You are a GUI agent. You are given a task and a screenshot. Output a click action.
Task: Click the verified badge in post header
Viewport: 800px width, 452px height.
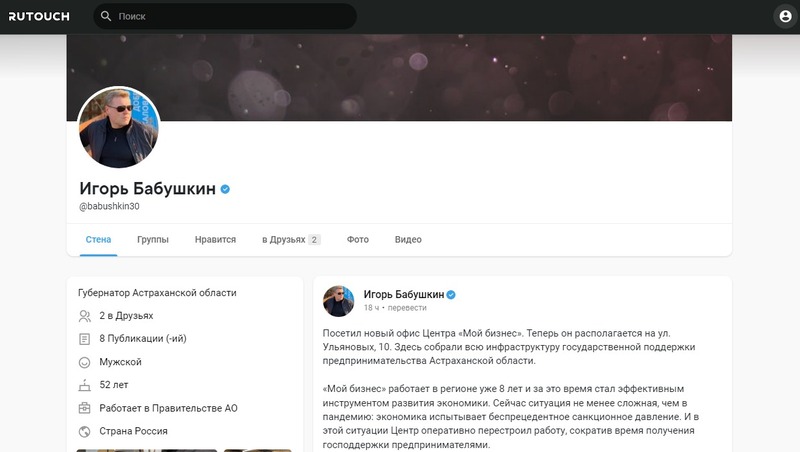tap(451, 295)
